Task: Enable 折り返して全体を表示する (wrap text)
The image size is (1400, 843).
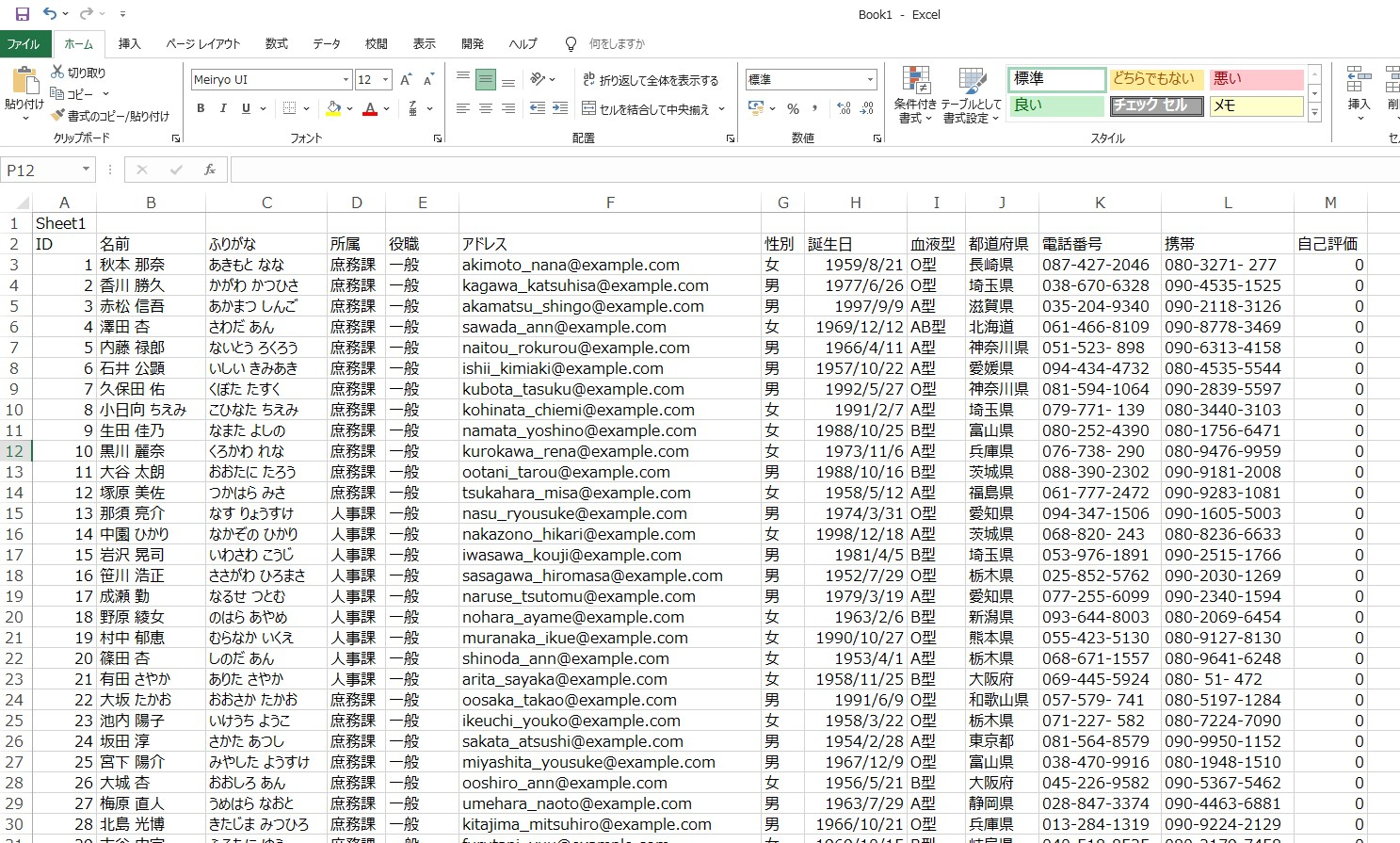Action: click(x=651, y=79)
